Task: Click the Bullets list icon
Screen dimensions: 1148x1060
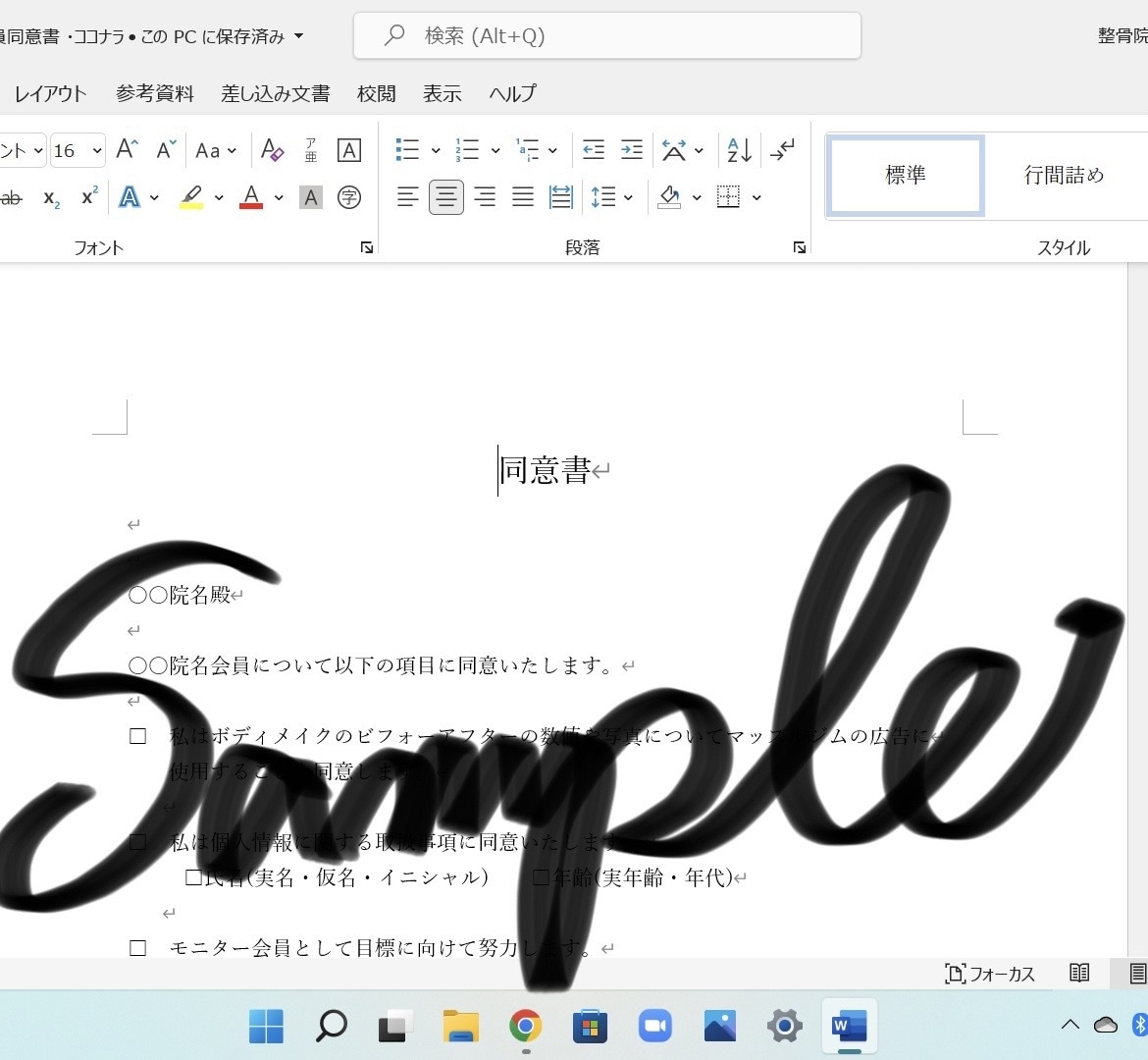Action: 407,150
